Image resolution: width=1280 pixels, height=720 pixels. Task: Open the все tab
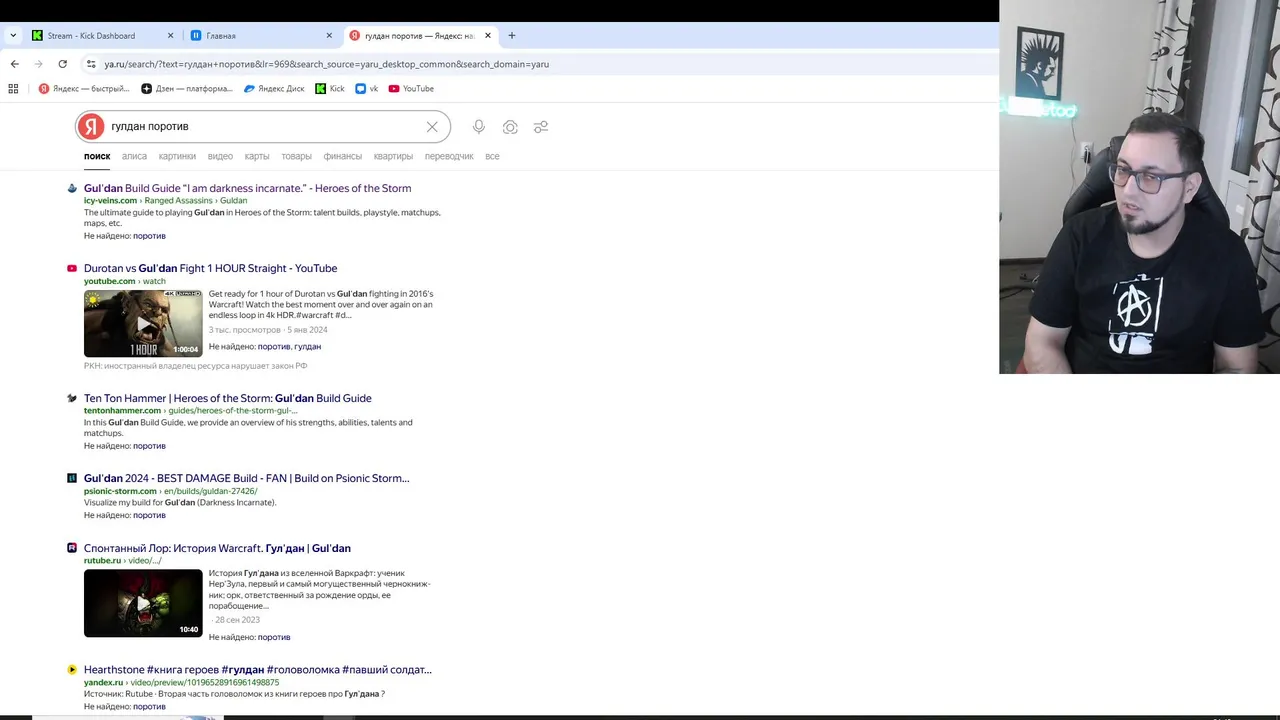pos(492,156)
